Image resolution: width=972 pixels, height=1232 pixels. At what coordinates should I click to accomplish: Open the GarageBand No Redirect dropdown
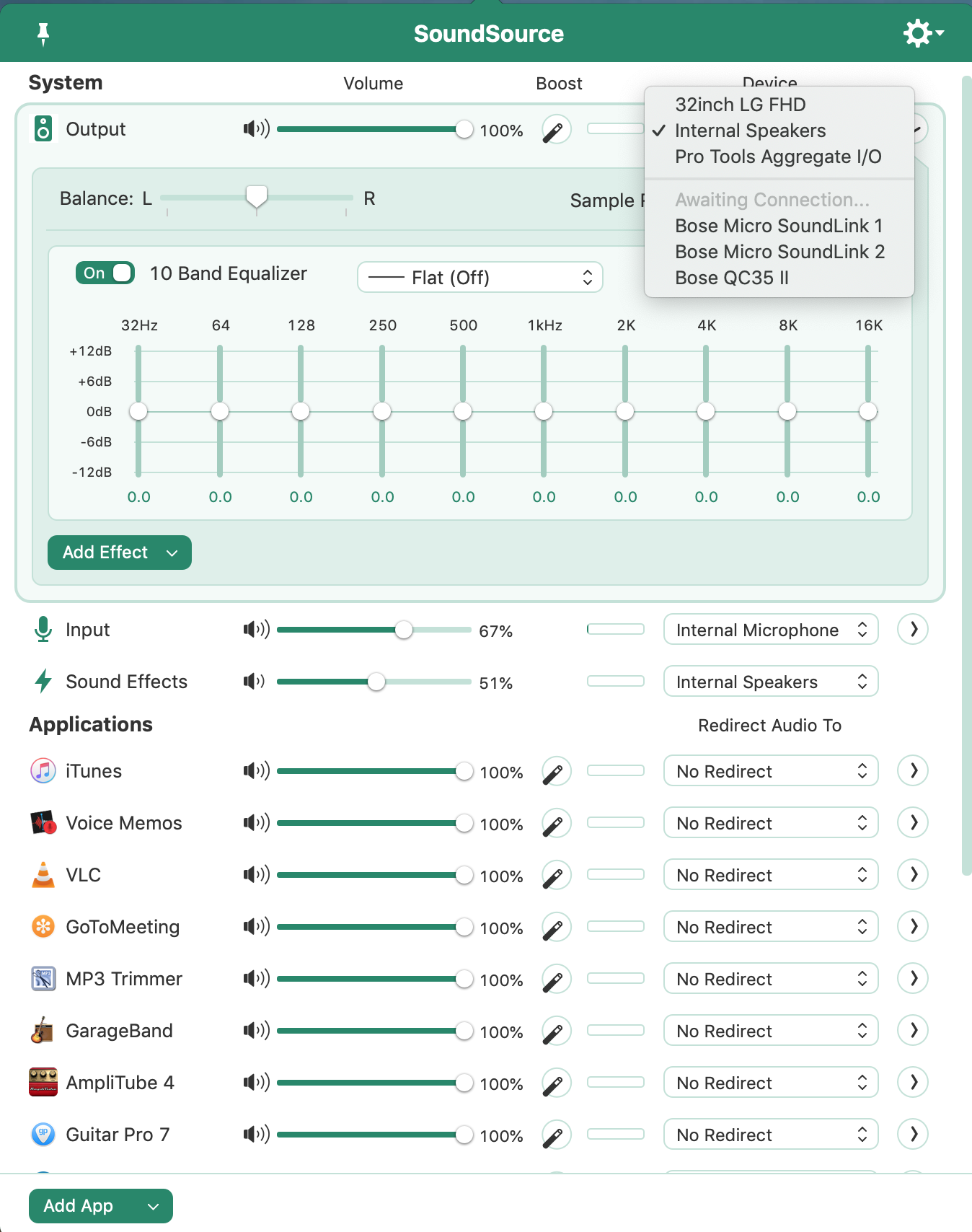point(771,1031)
